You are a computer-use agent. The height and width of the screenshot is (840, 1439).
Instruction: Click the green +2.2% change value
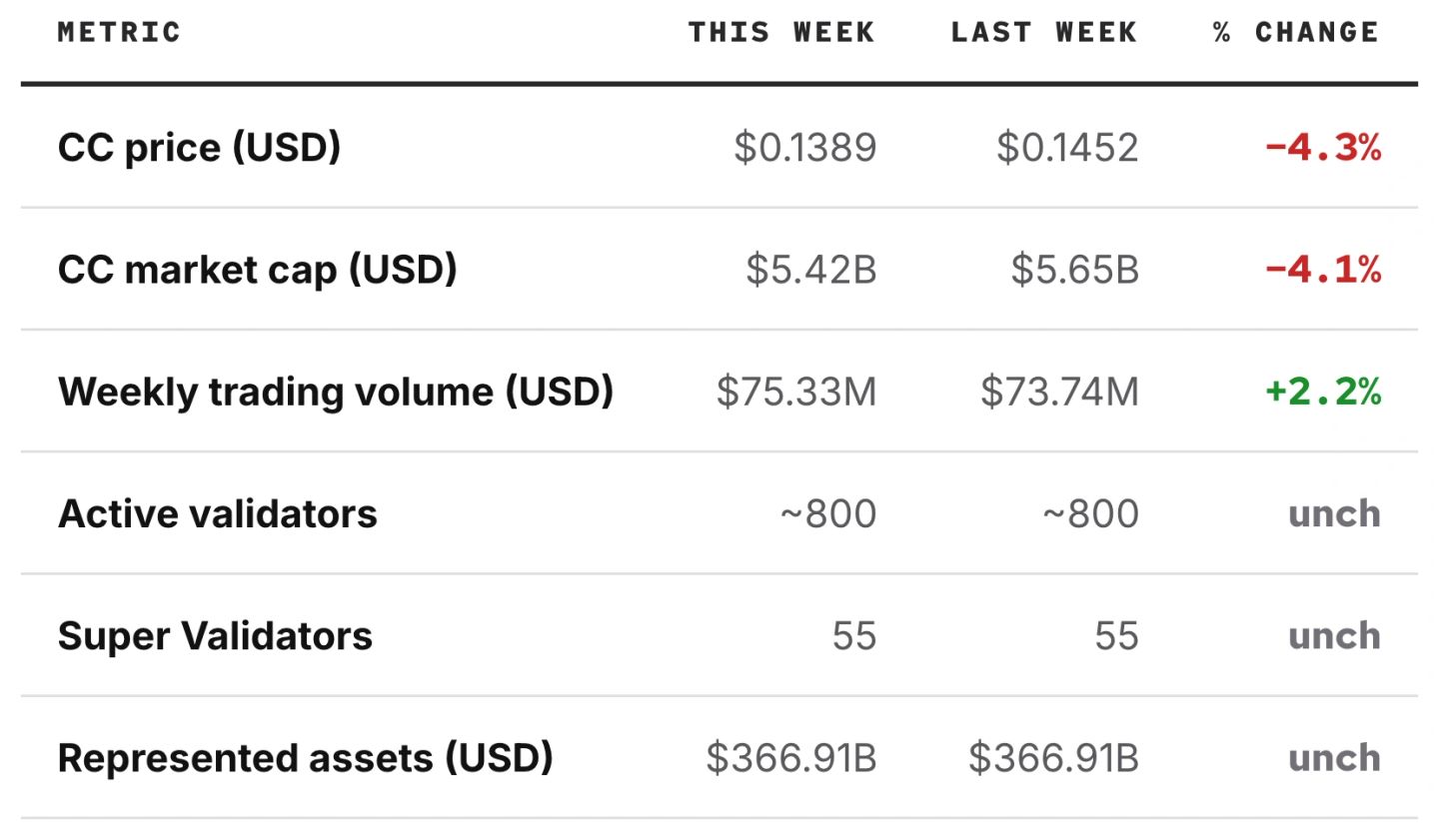1323,392
